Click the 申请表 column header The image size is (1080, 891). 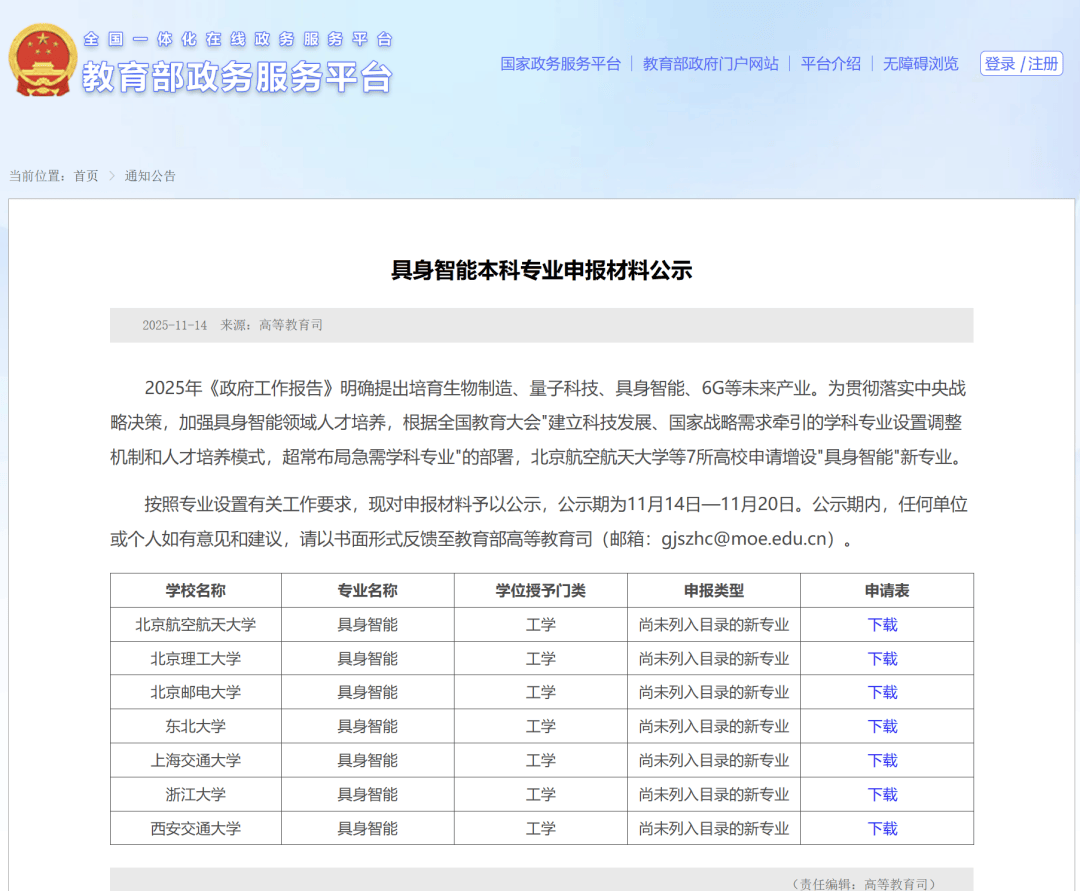click(x=886, y=591)
